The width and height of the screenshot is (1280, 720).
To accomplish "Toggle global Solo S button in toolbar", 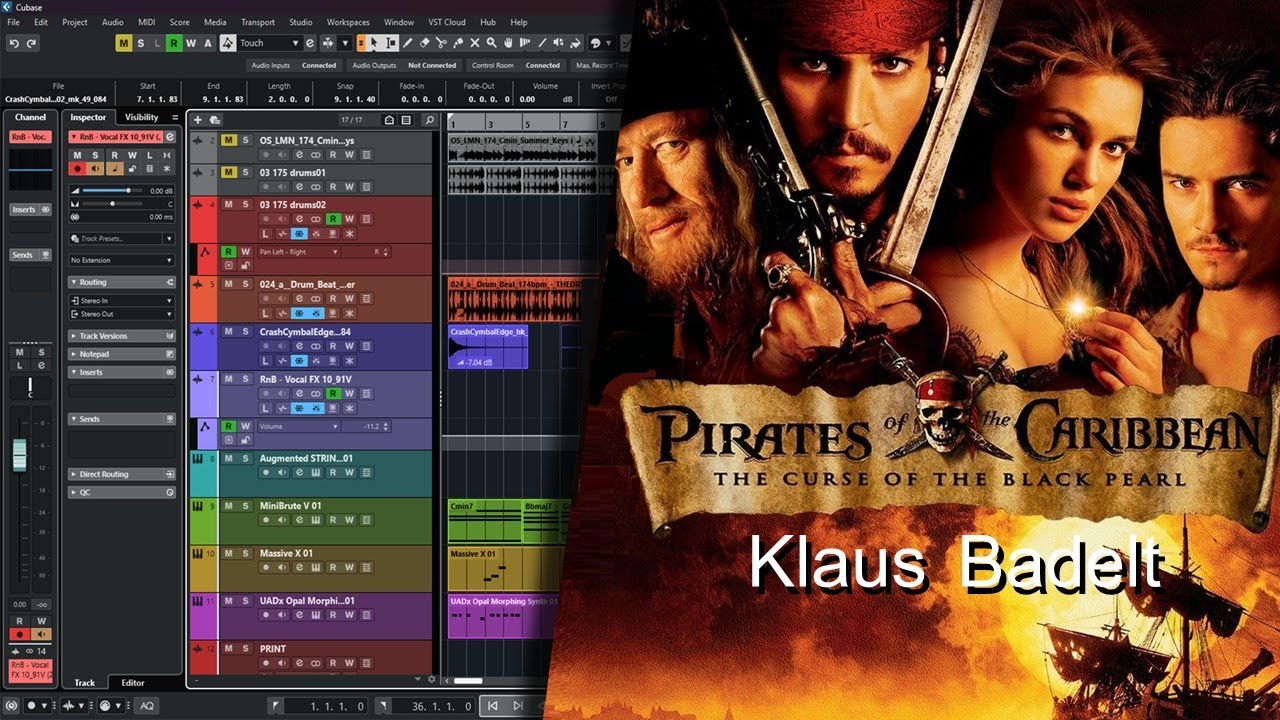I will pos(141,43).
